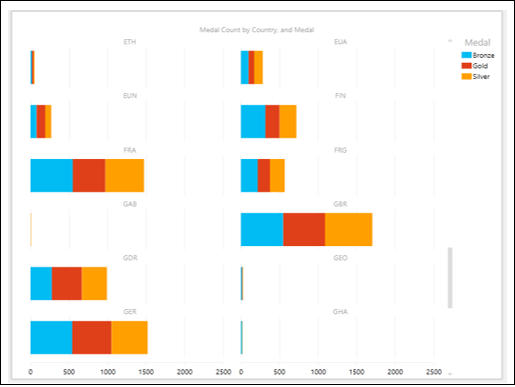The width and height of the screenshot is (515, 387).
Task: Click the scroll down arrow below scrollbar
Action: [x=450, y=374]
